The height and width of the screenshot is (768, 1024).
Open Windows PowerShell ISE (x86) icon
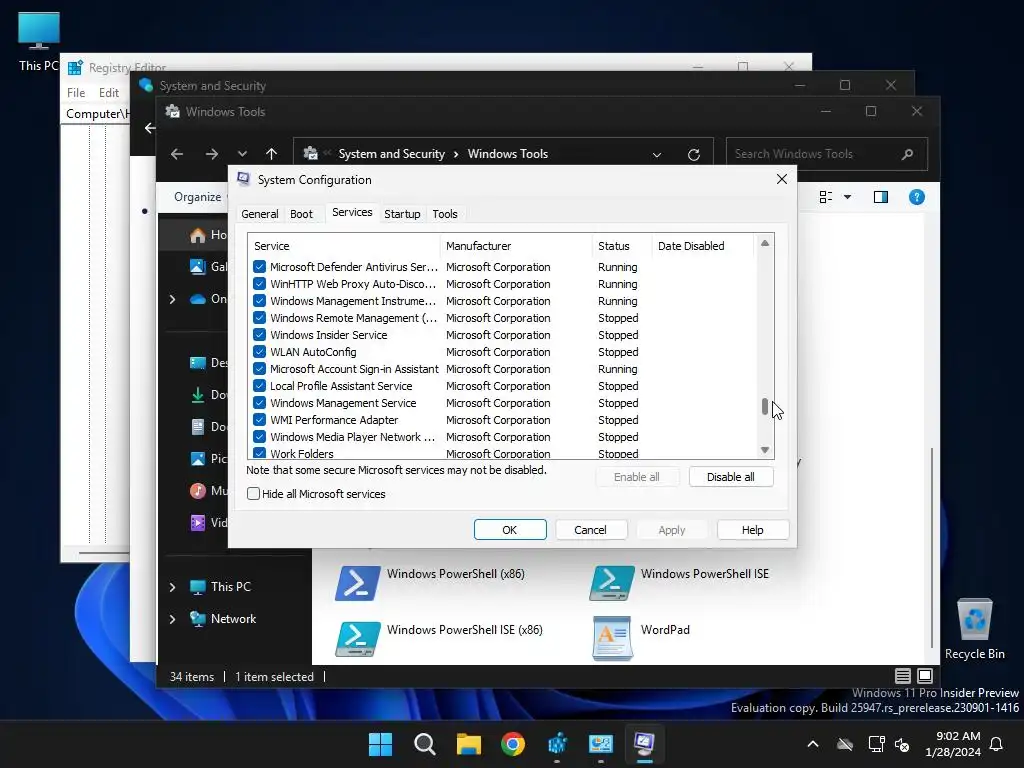[x=357, y=639]
